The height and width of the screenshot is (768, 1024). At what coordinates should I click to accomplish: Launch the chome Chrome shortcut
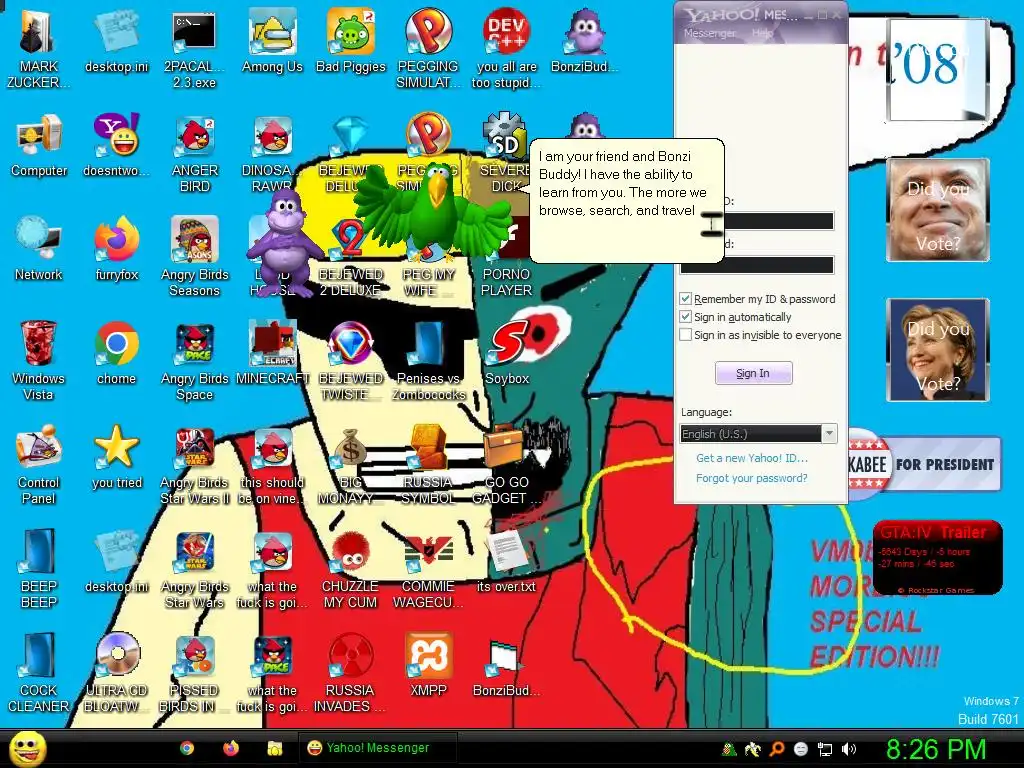116,353
